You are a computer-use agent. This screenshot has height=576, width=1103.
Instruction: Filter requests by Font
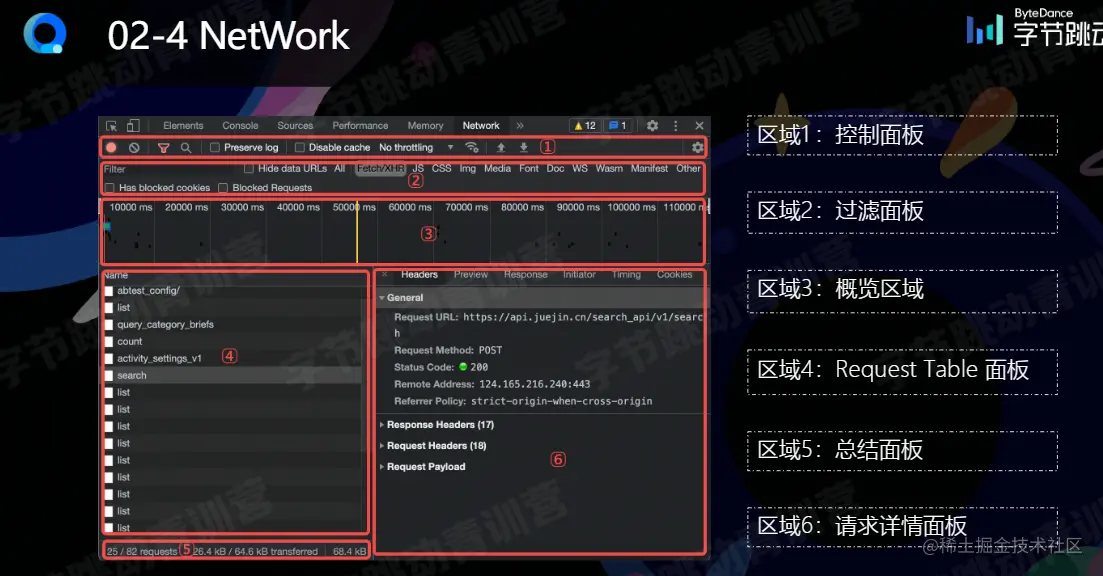(529, 169)
